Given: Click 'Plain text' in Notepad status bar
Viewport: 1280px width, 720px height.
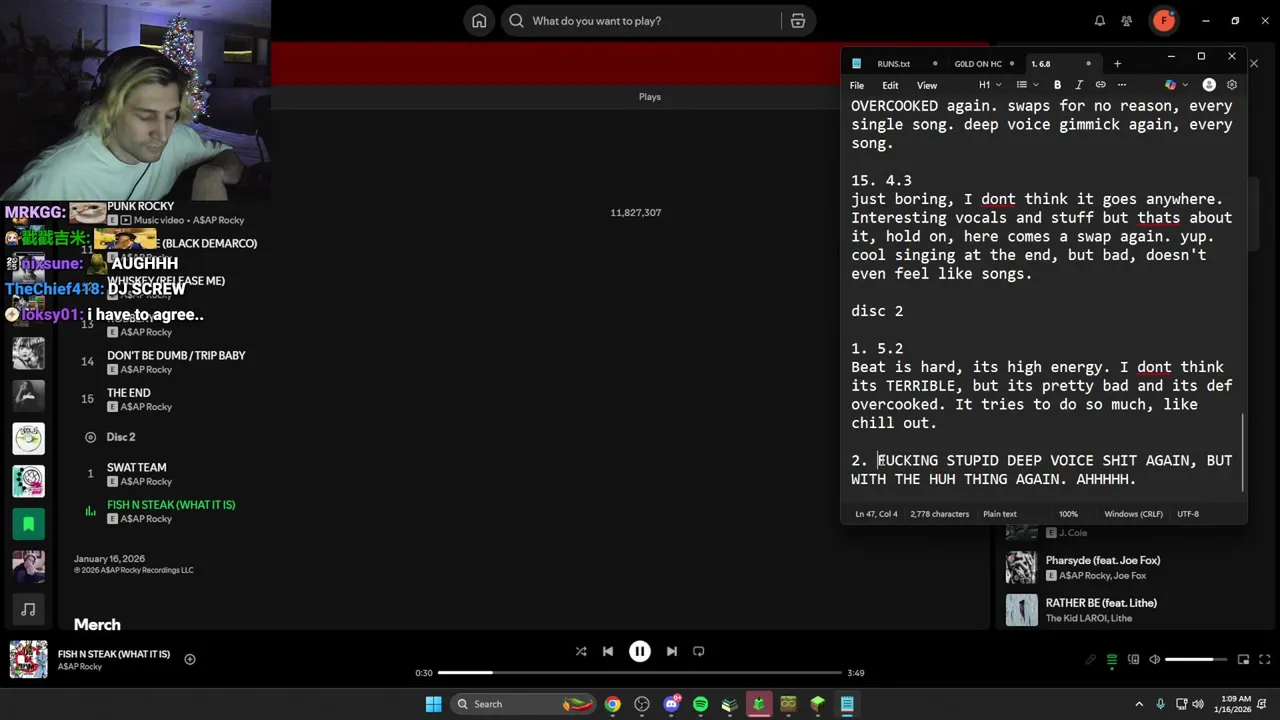Looking at the screenshot, I should 1000,514.
